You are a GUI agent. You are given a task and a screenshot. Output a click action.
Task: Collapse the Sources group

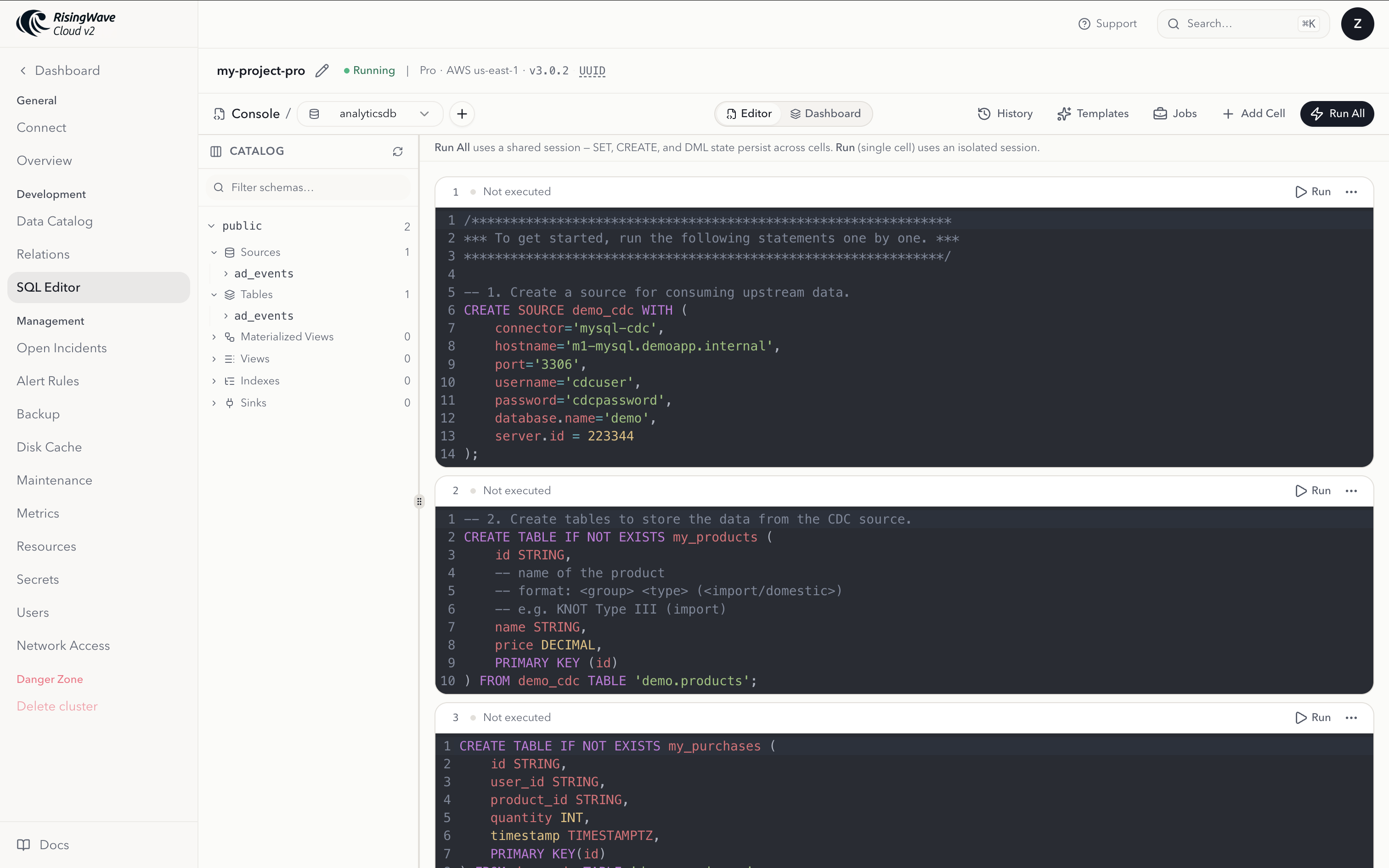click(214, 253)
